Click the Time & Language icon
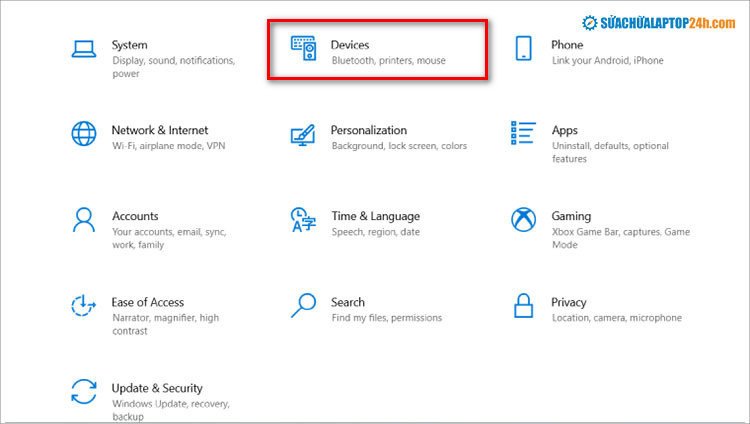Image resolution: width=750 pixels, height=424 pixels. click(x=303, y=220)
